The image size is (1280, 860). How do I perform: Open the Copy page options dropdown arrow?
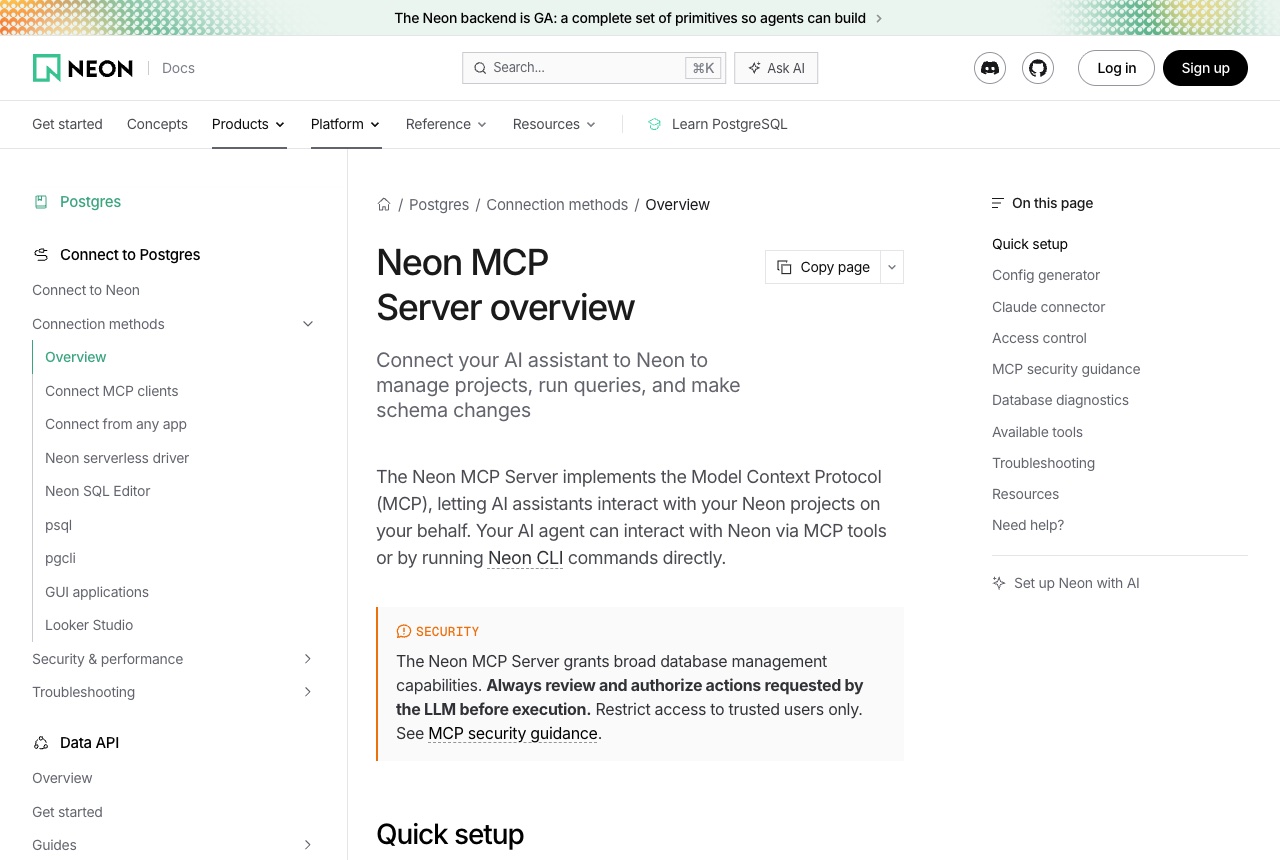click(892, 267)
